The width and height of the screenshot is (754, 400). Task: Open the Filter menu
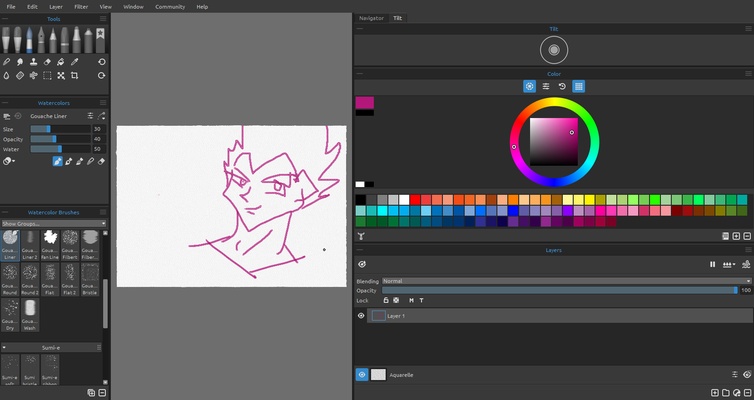[81, 7]
